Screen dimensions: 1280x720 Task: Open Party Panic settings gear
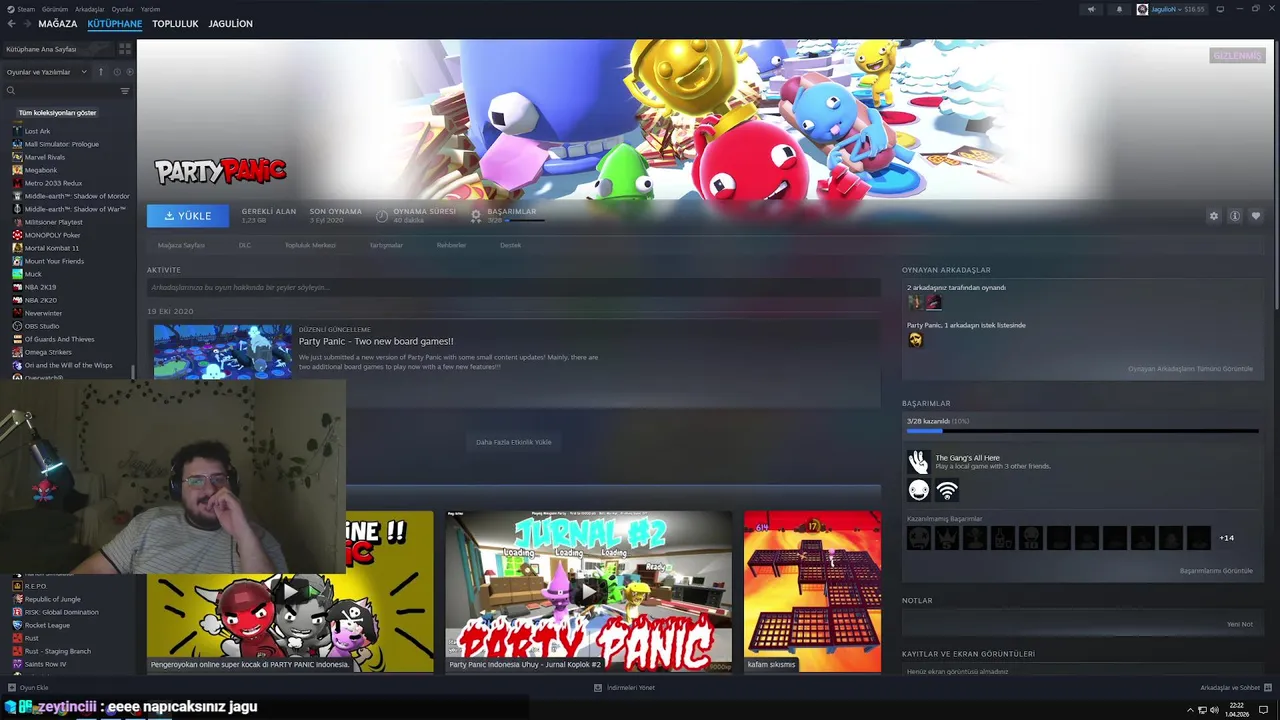[x=1214, y=216]
